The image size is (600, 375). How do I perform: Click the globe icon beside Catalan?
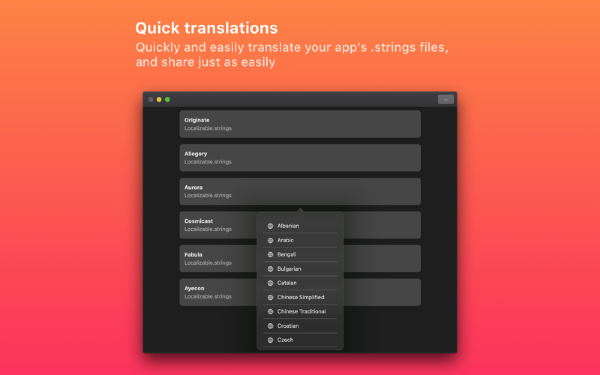(270, 283)
